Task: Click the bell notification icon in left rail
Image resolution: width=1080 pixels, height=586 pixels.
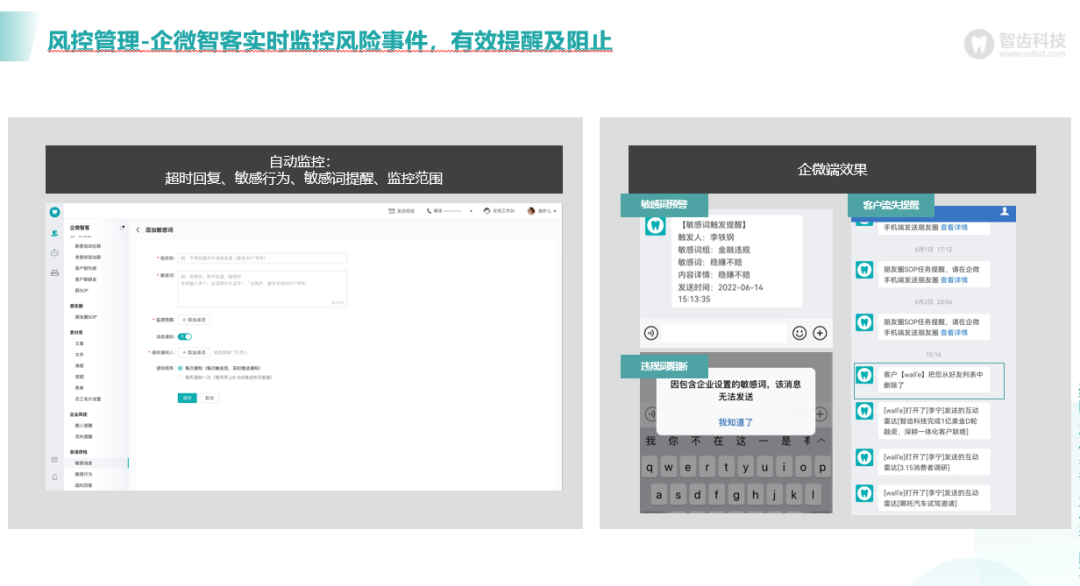Action: click(54, 477)
